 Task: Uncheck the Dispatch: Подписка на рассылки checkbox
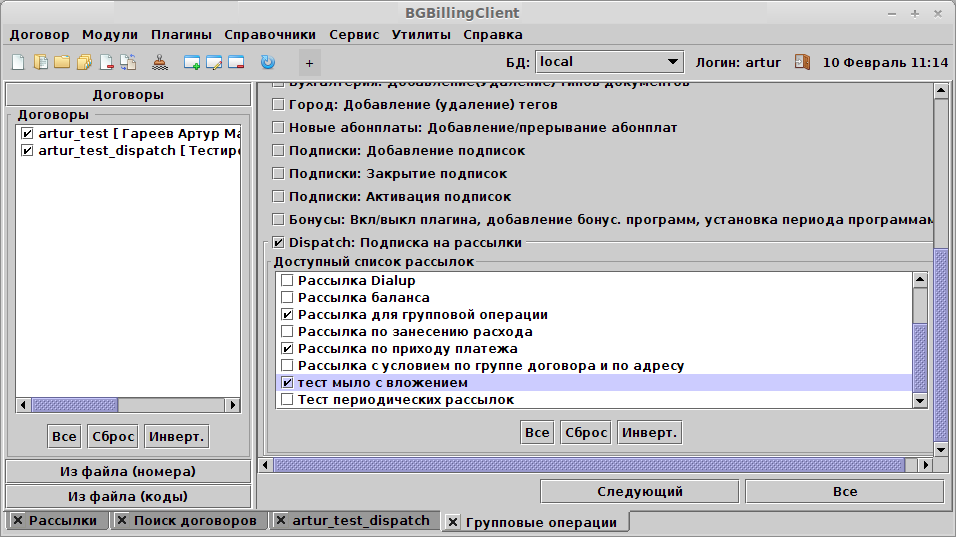[278, 242]
